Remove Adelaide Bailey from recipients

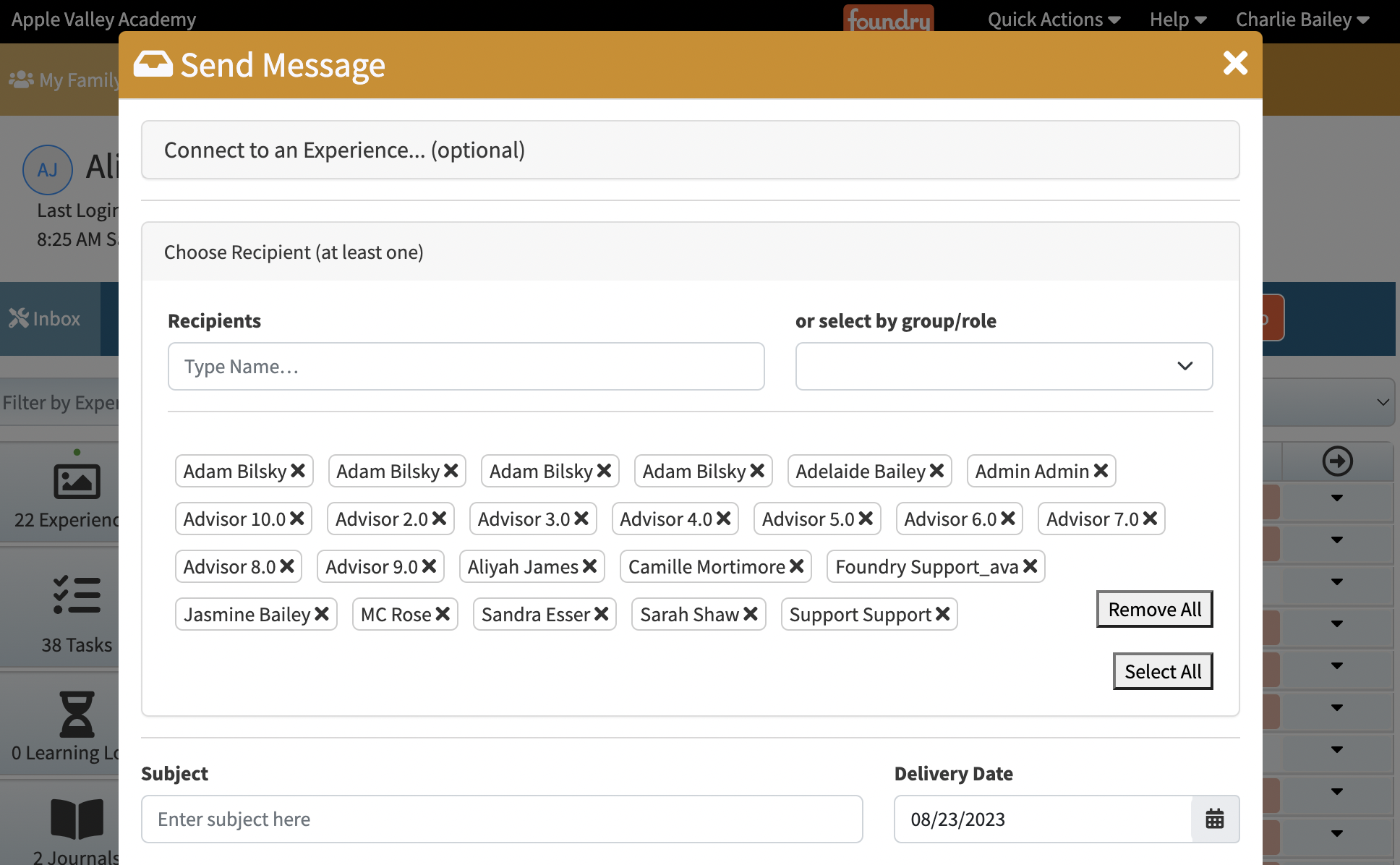click(x=936, y=471)
